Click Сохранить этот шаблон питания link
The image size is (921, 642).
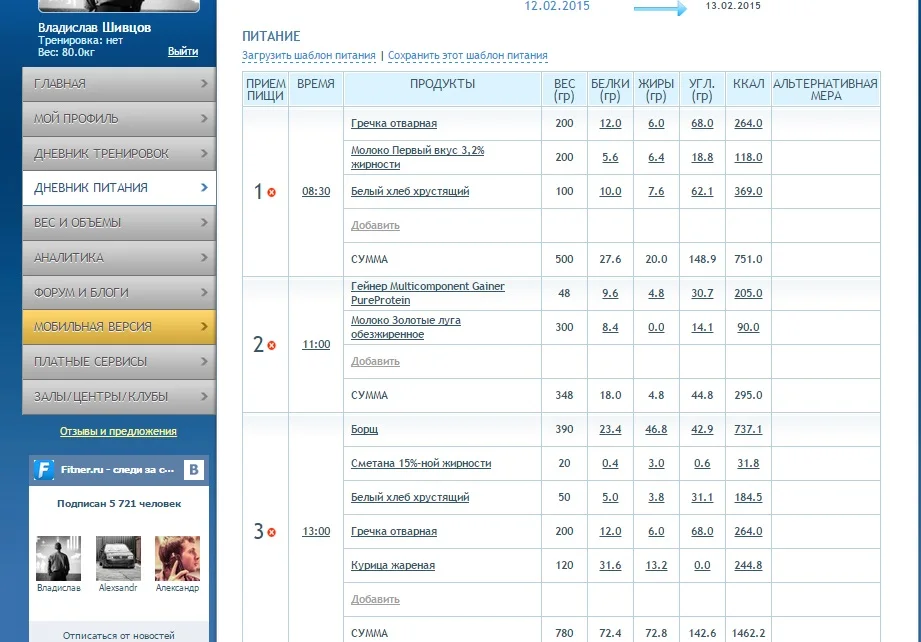pyautogui.click(x=468, y=55)
